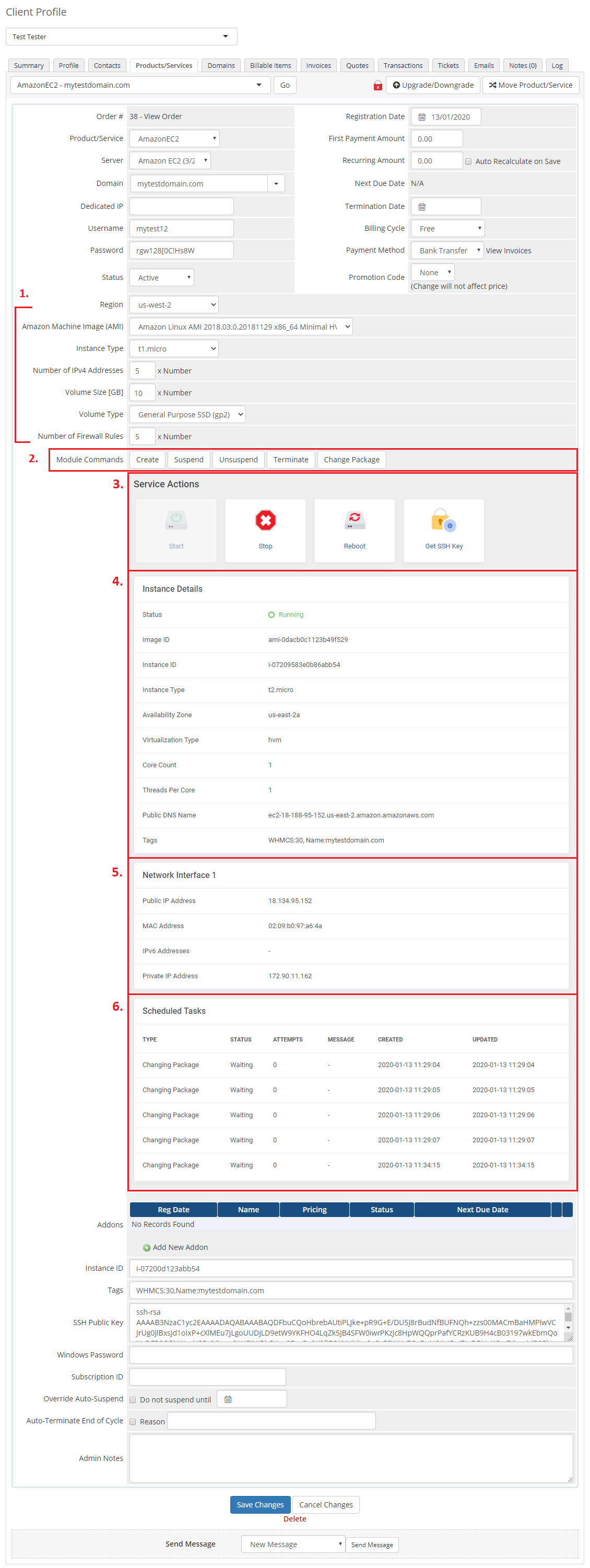590x1568 pixels.
Task: Switch to the Profile tab
Action: point(69,66)
